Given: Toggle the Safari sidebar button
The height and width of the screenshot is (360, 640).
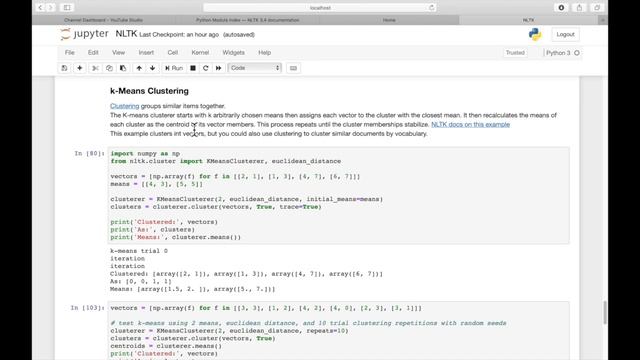Looking at the screenshot, I should point(67,7).
